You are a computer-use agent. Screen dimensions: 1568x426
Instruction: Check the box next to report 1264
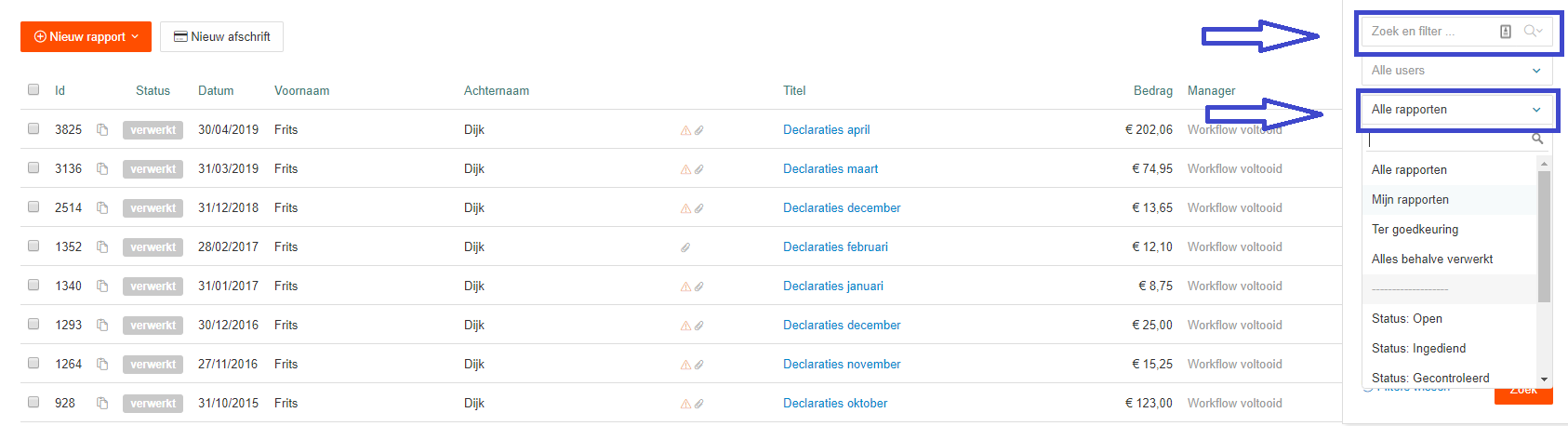[x=33, y=364]
